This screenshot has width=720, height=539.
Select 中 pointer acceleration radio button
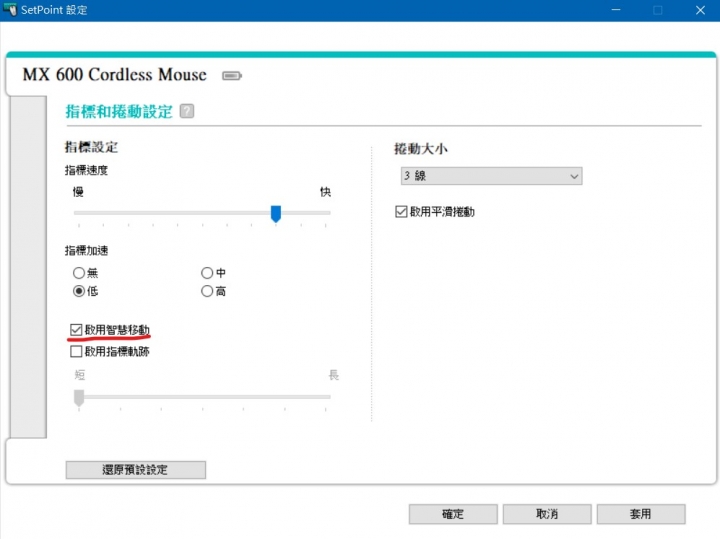pos(207,273)
